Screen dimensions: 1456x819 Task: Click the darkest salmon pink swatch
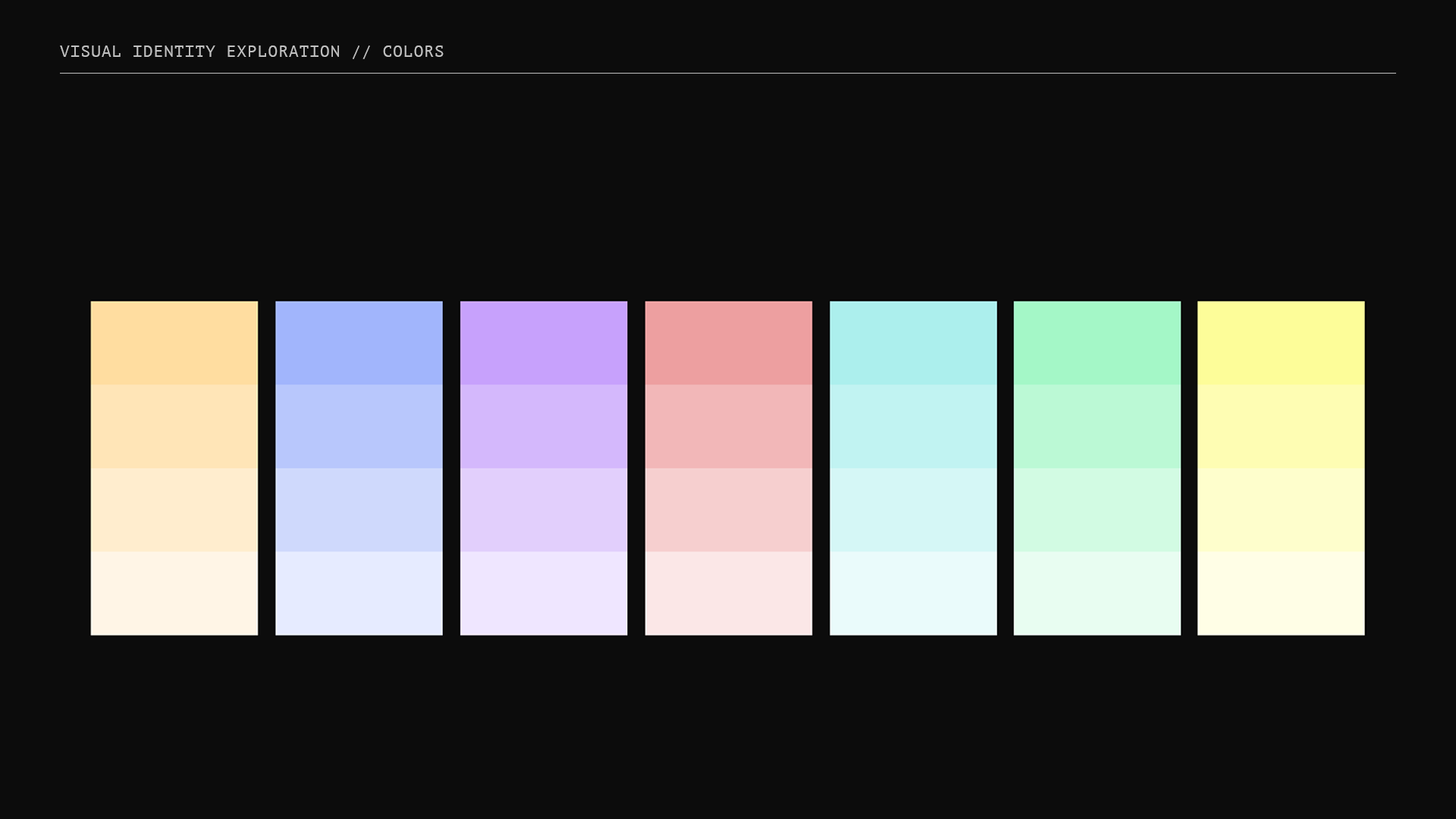[728, 343]
